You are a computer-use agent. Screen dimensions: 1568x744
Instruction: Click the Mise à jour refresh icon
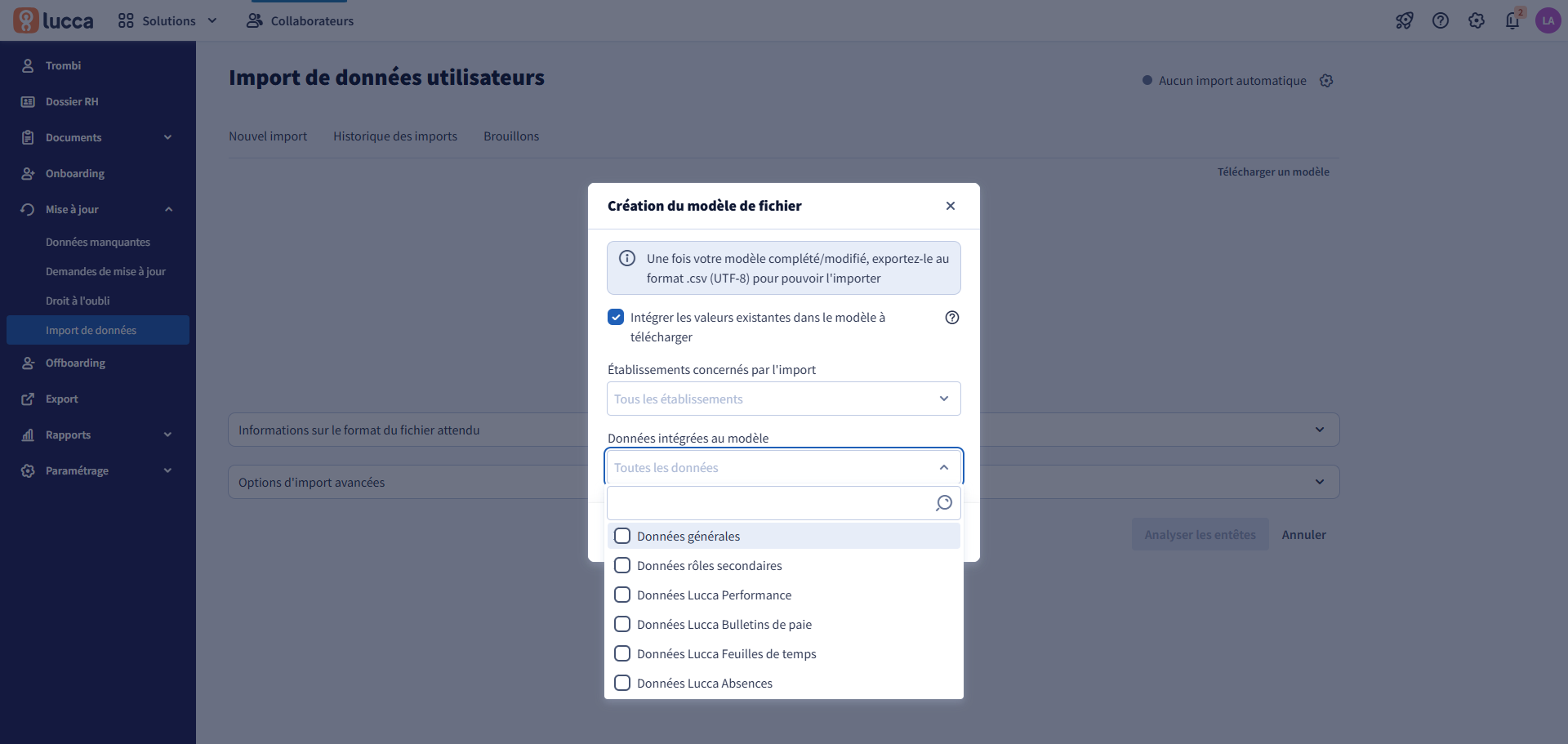coord(28,209)
